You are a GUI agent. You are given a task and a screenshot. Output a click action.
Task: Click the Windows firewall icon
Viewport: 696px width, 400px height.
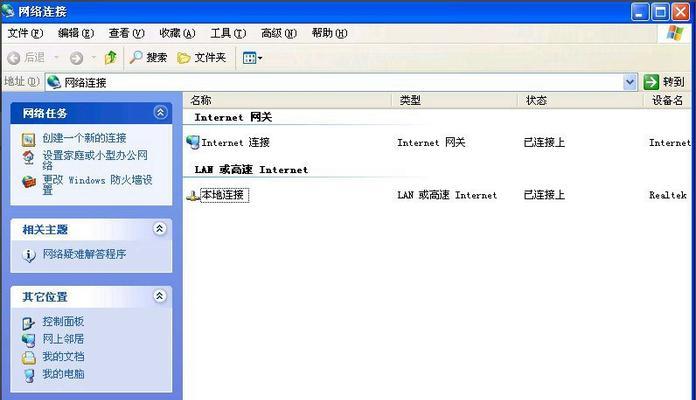[28, 182]
